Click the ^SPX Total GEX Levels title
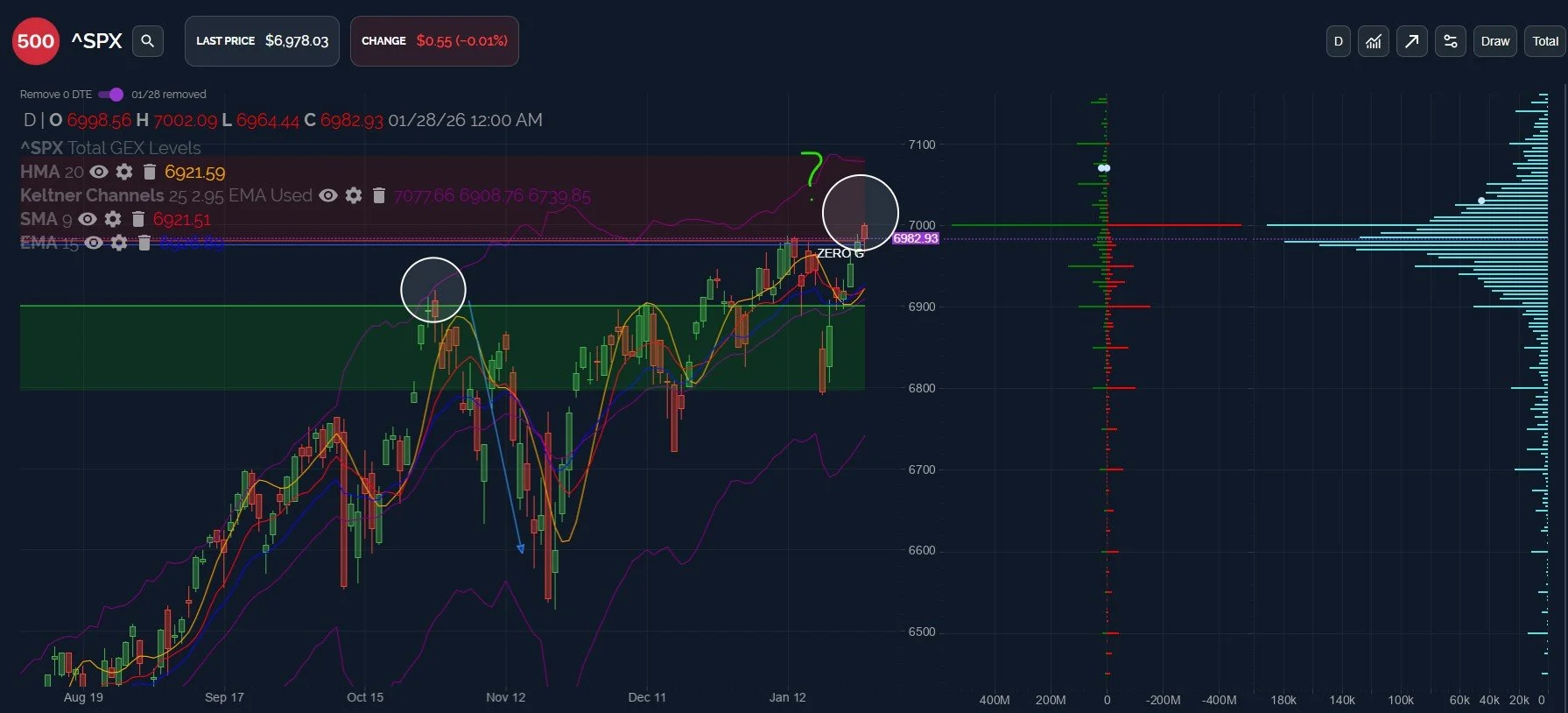 [110, 148]
